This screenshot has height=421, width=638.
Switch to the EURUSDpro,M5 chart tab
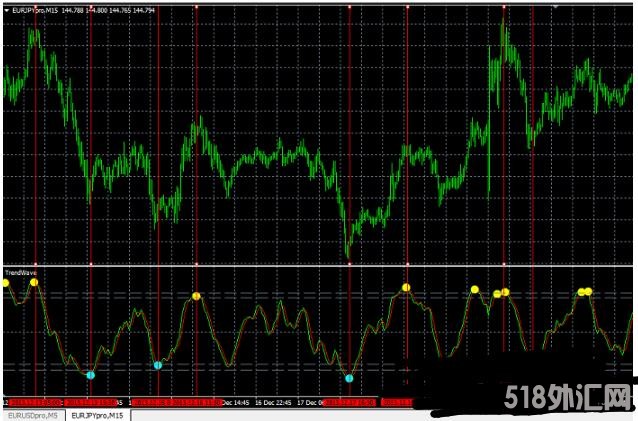(x=31, y=414)
